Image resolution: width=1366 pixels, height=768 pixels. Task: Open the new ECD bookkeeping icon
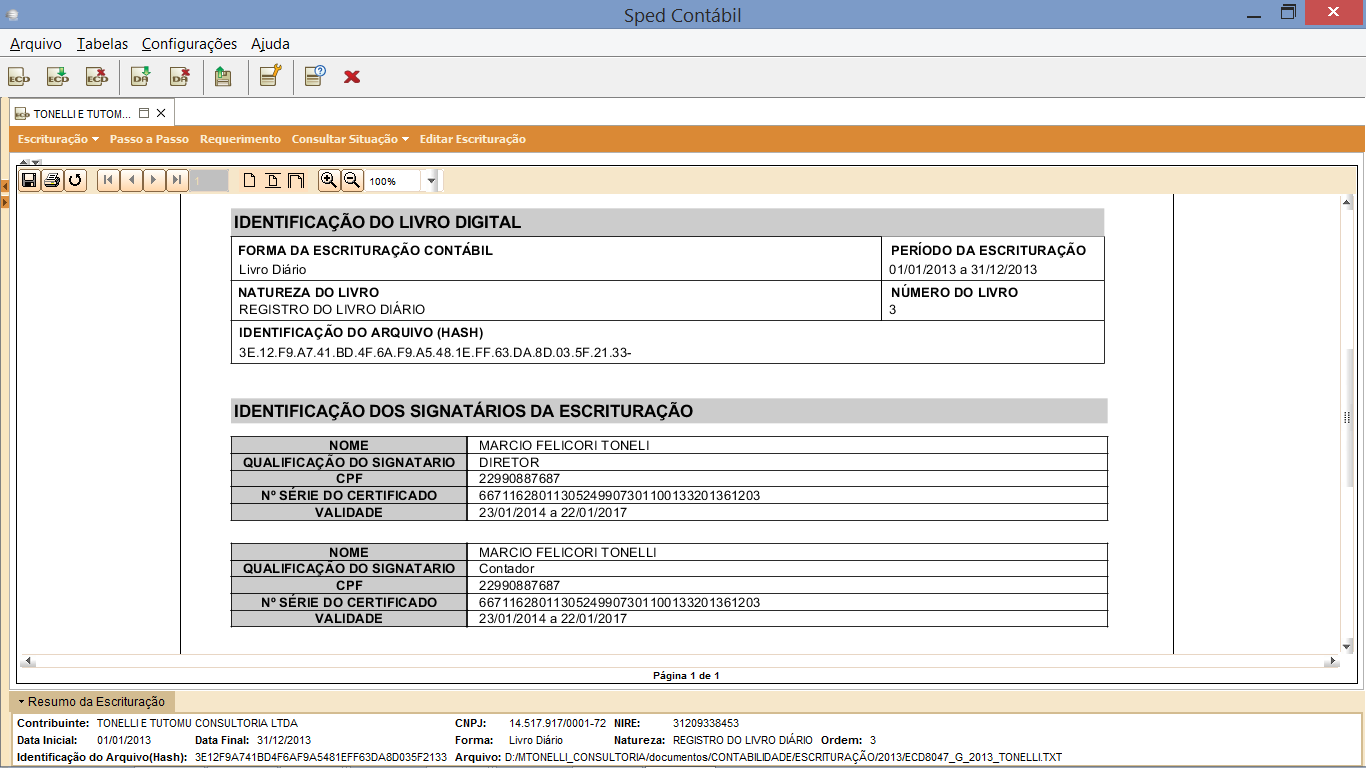click(19, 76)
